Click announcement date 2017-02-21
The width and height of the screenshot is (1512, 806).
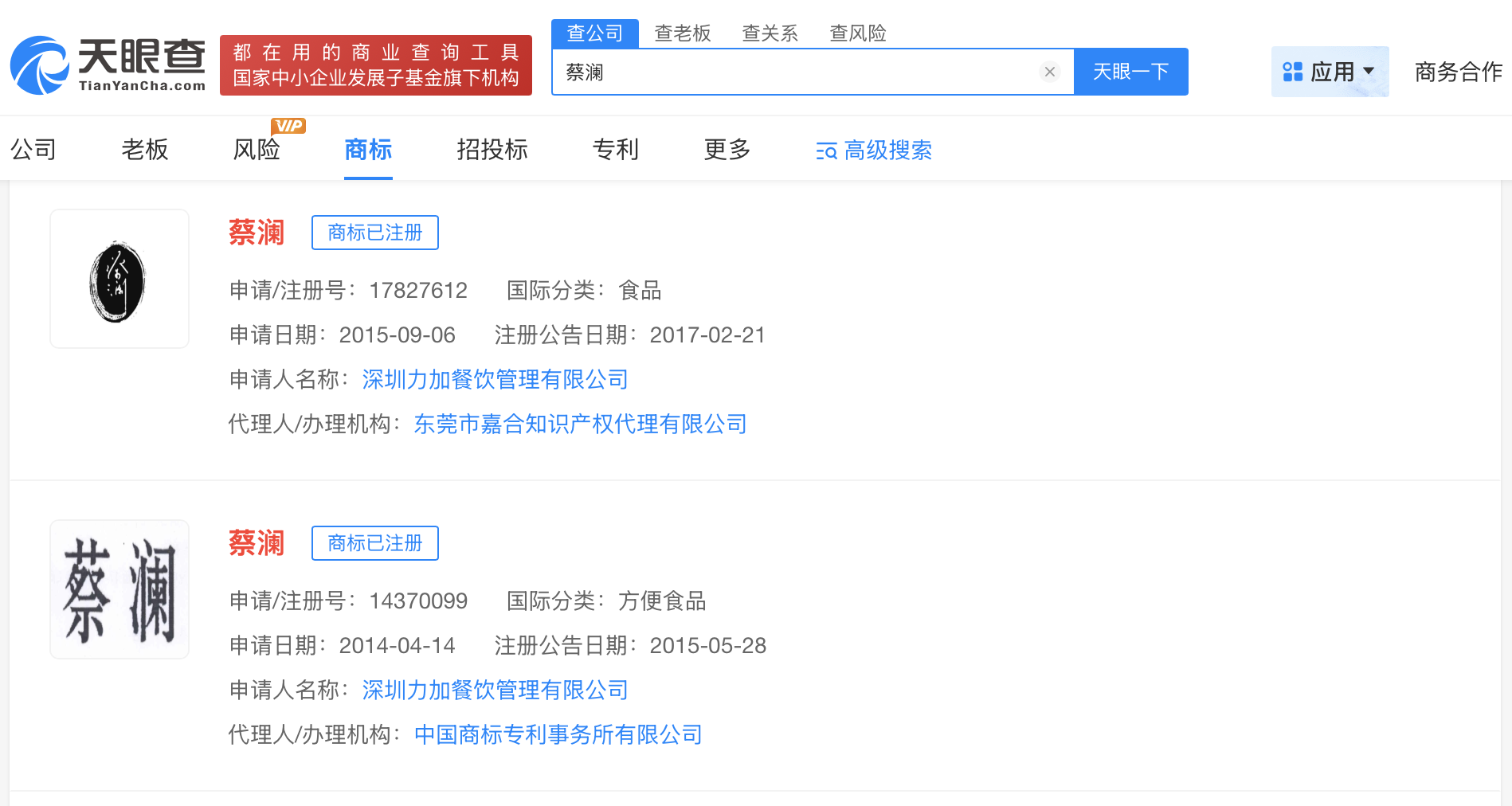click(707, 335)
